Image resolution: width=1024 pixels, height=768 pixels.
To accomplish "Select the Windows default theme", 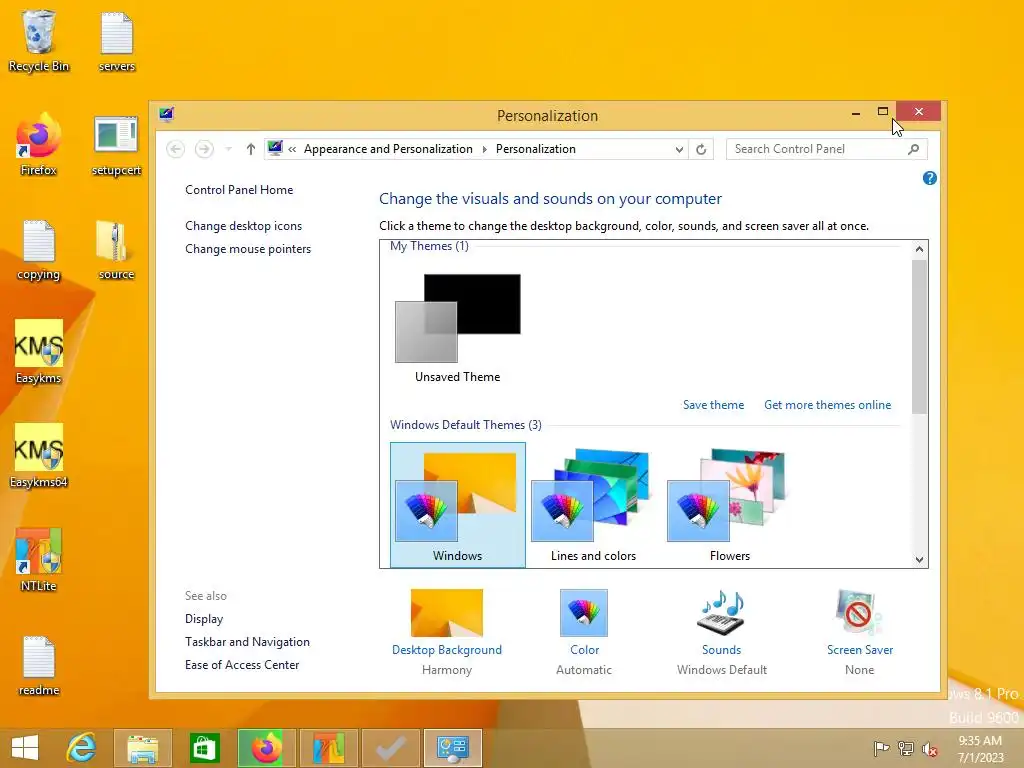I will pos(458,505).
